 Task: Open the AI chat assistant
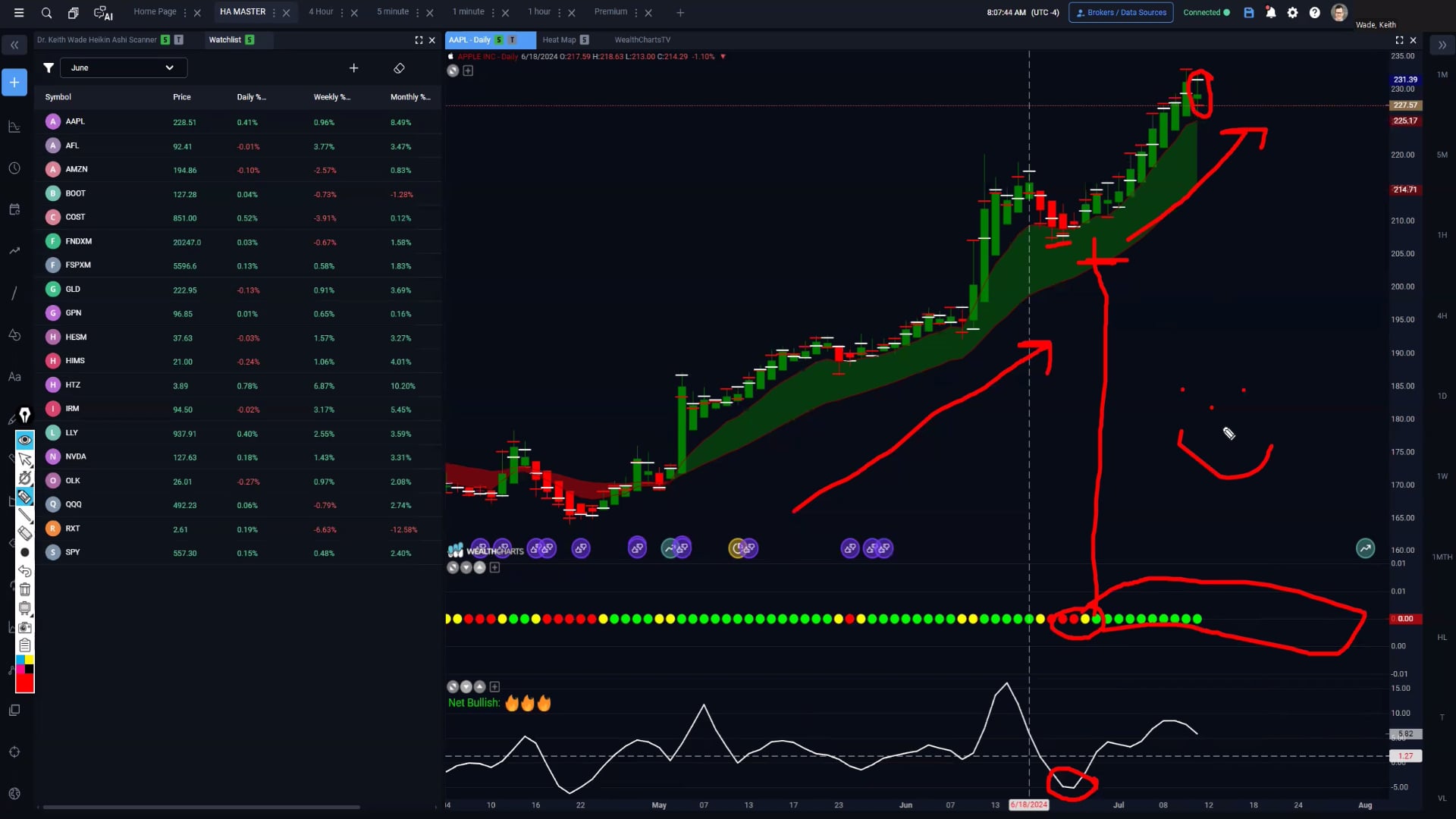(102, 13)
